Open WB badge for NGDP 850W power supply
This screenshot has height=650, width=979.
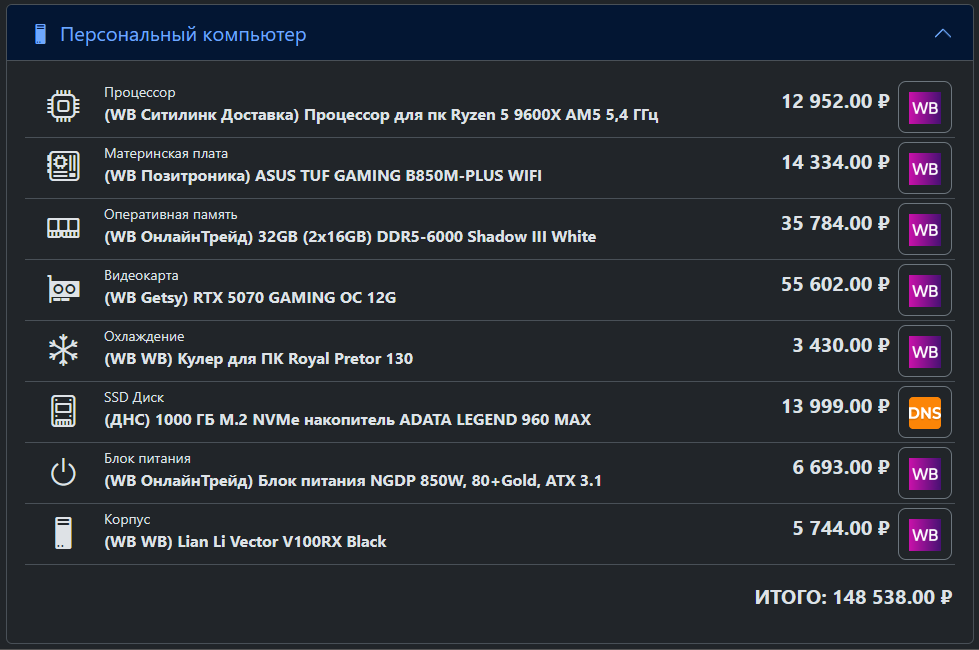tap(925, 473)
